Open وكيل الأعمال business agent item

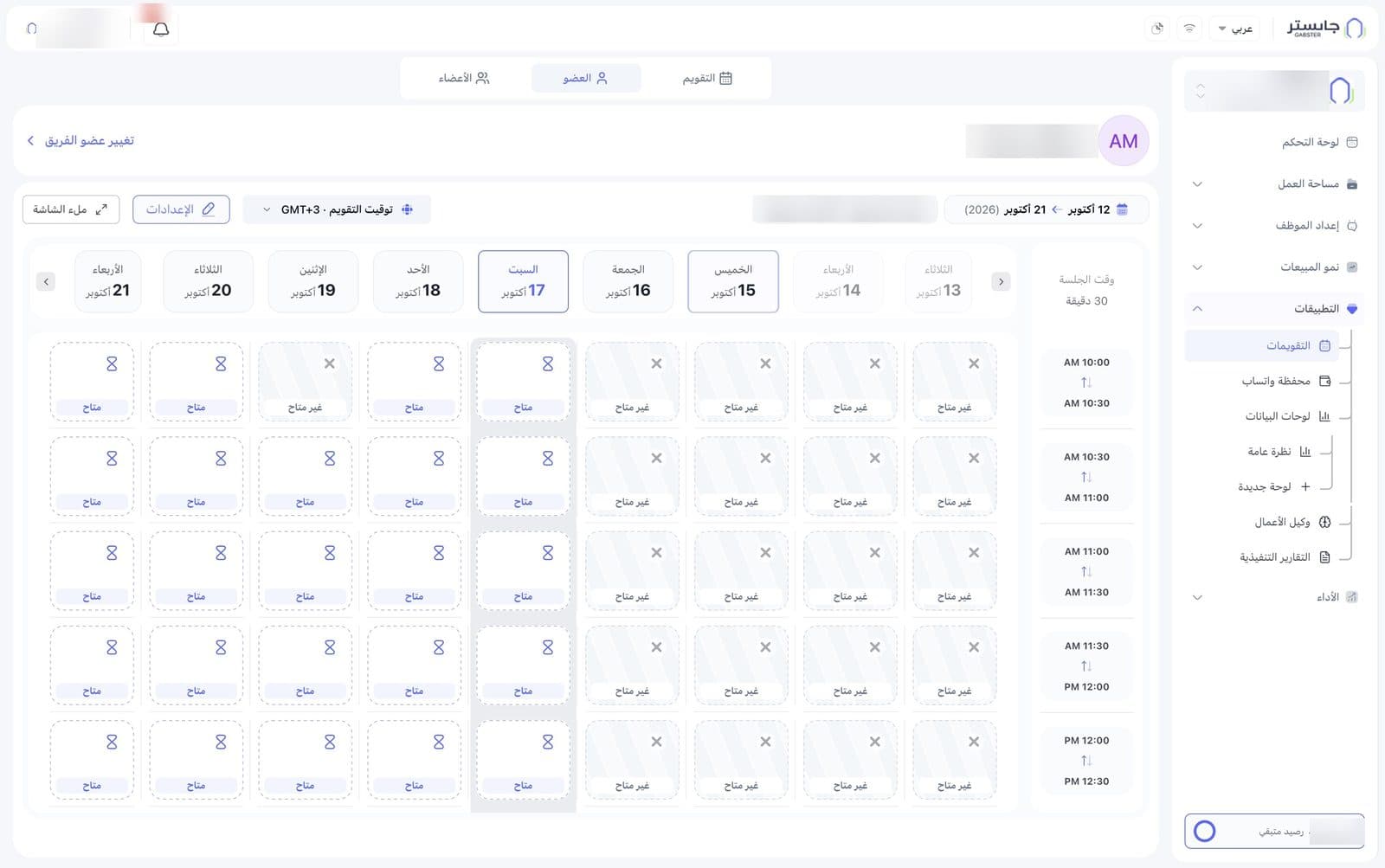[1292, 522]
